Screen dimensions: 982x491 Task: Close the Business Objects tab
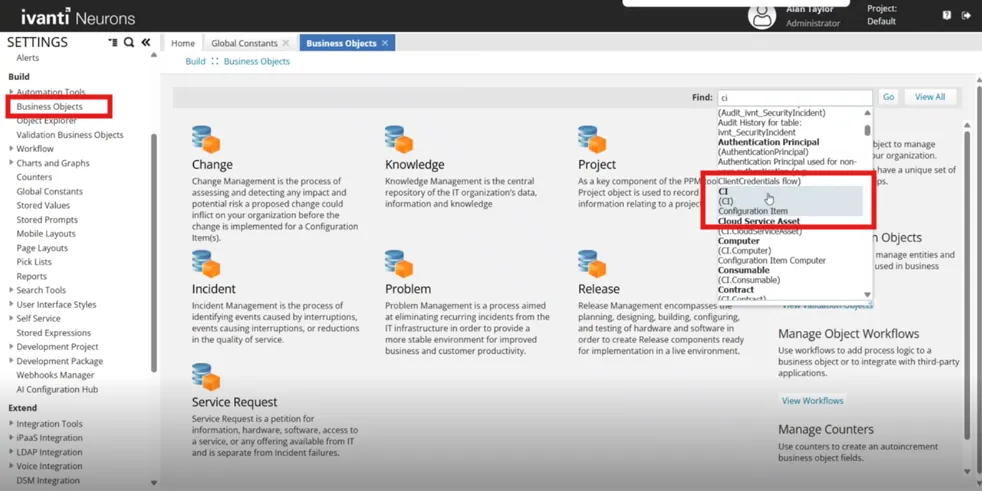click(x=385, y=43)
